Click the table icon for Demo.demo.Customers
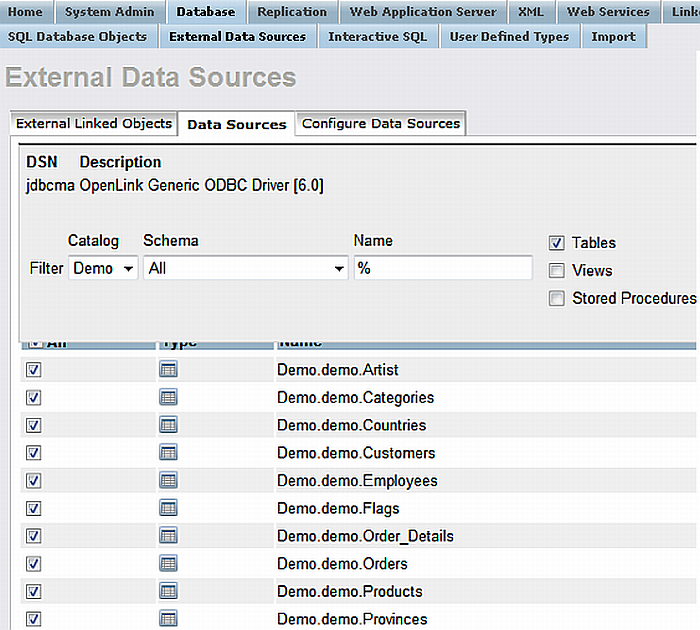 pyautogui.click(x=168, y=453)
